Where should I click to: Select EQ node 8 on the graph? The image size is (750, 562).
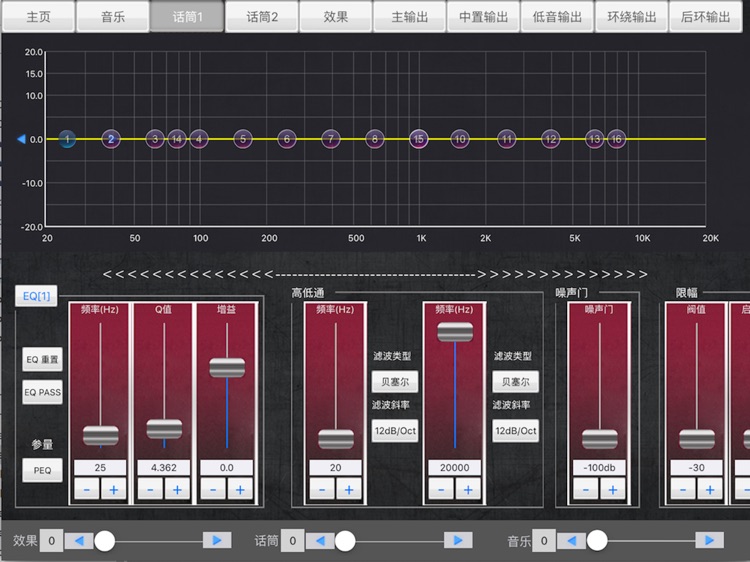375,139
